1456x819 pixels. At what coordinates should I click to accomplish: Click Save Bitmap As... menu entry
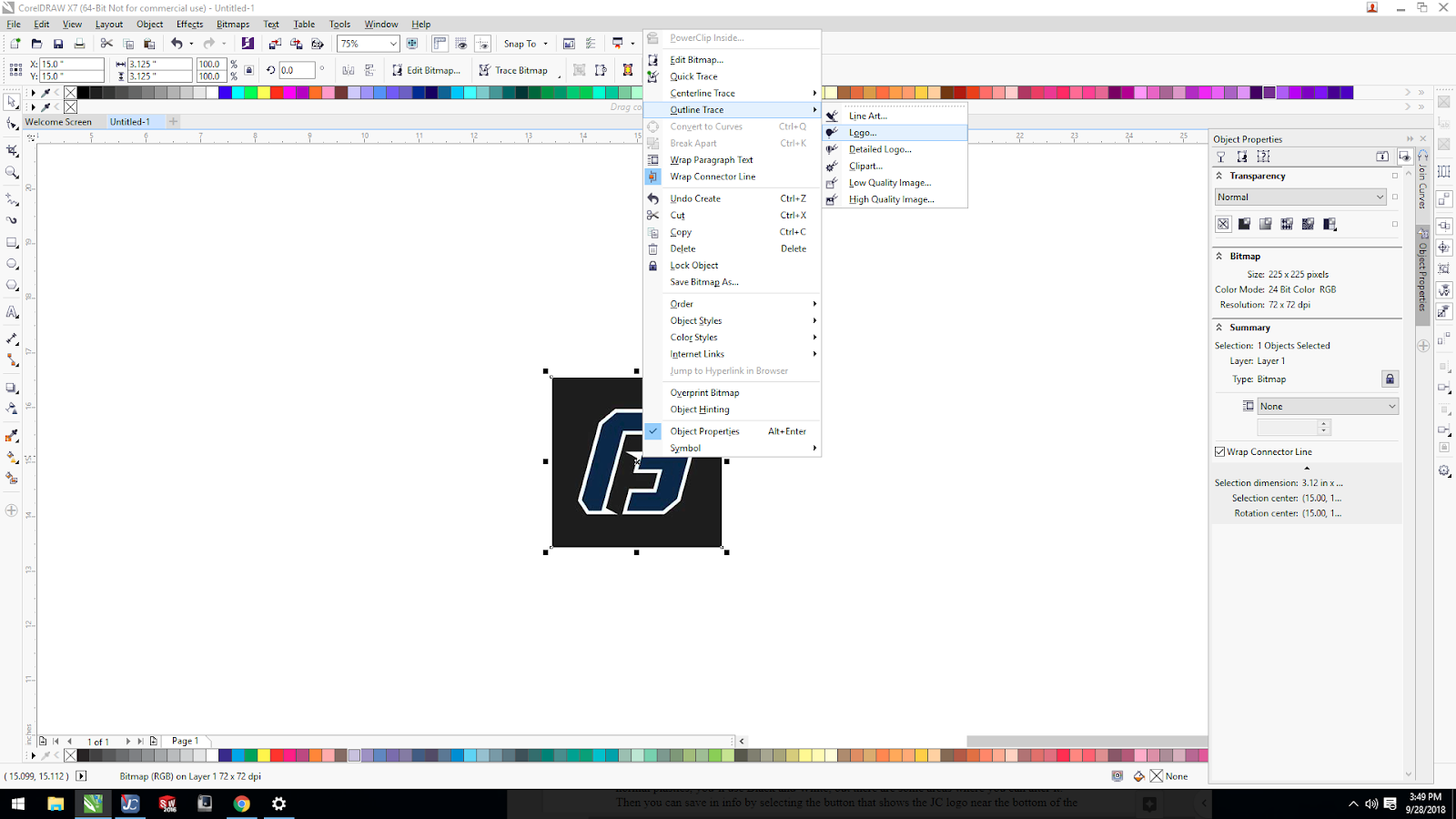pos(732,282)
